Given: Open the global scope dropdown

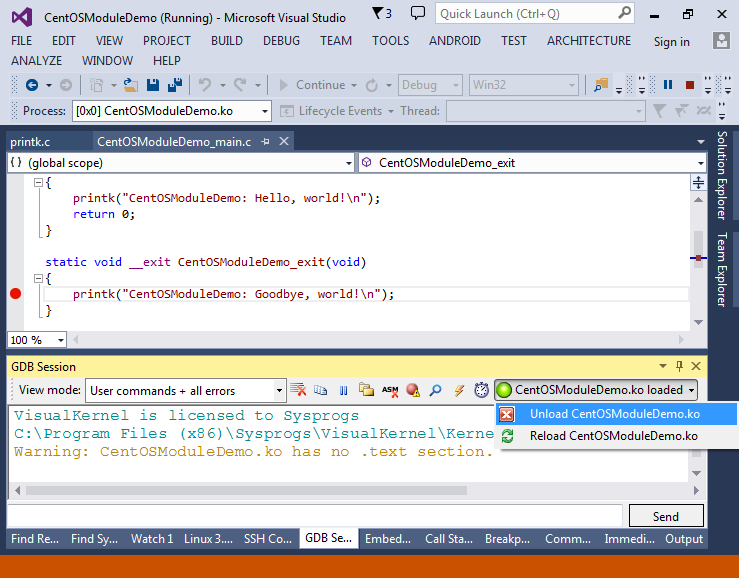Looking at the screenshot, I should [x=349, y=163].
